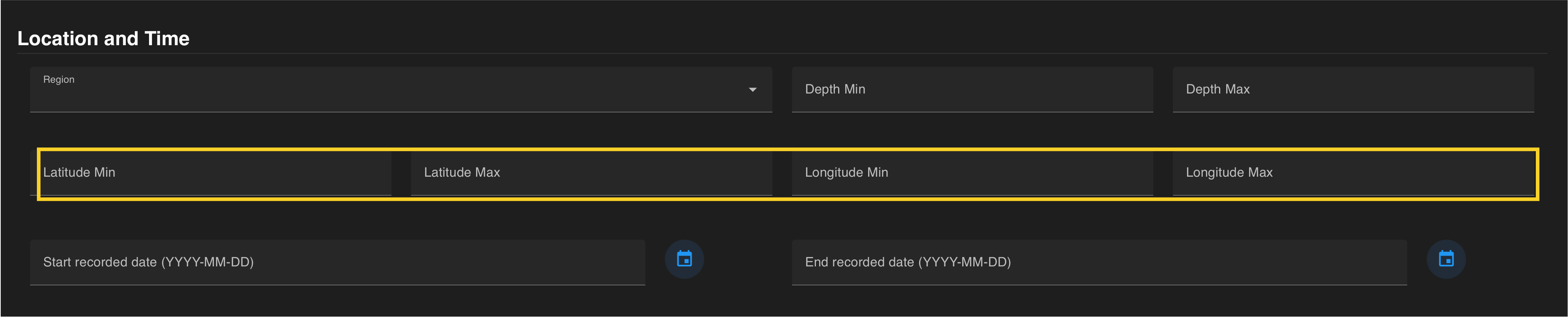The image size is (1568, 318).
Task: Open the start recorded date calendar picker
Action: click(x=684, y=259)
